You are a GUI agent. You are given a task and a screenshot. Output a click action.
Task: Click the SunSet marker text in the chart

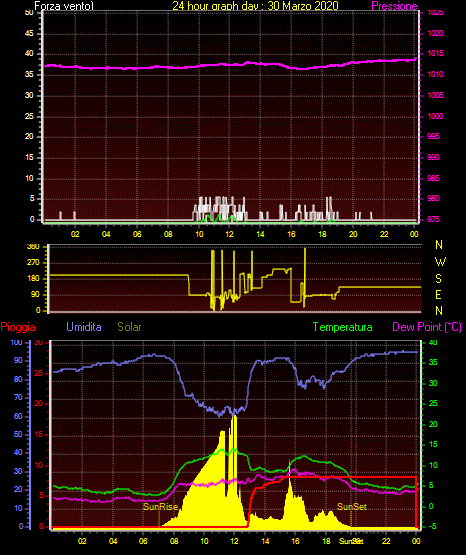pos(352,507)
